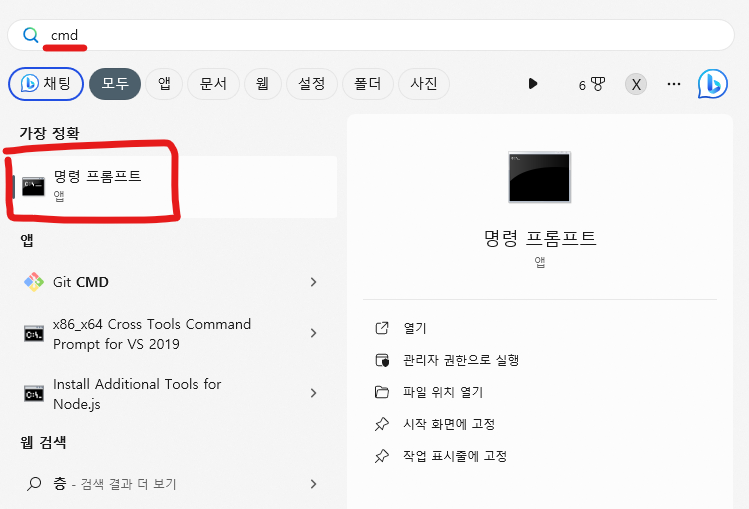Select the 모두 filter tab

point(115,84)
